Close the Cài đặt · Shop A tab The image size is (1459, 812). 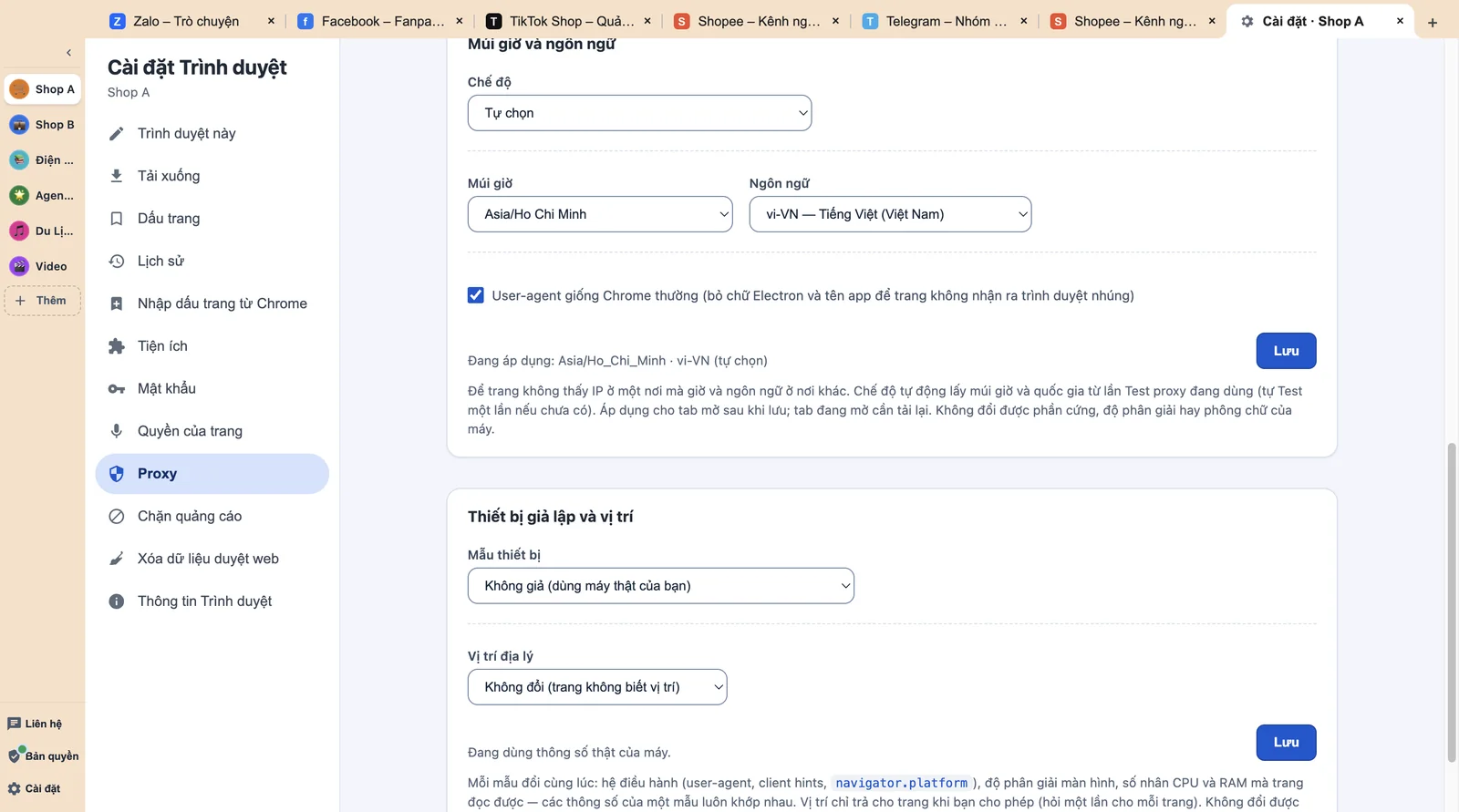pos(1400,21)
